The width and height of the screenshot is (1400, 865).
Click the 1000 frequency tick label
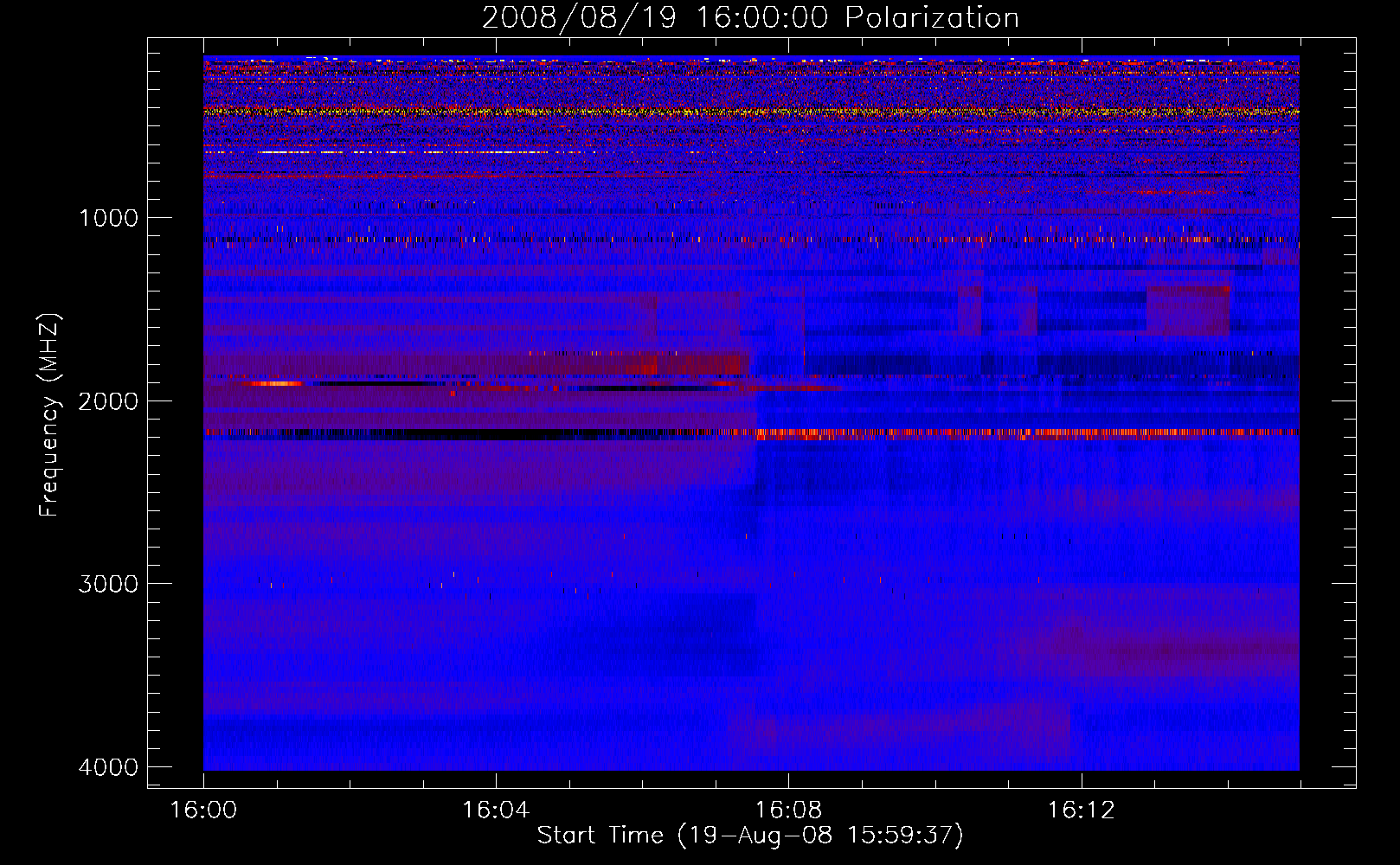(108, 217)
